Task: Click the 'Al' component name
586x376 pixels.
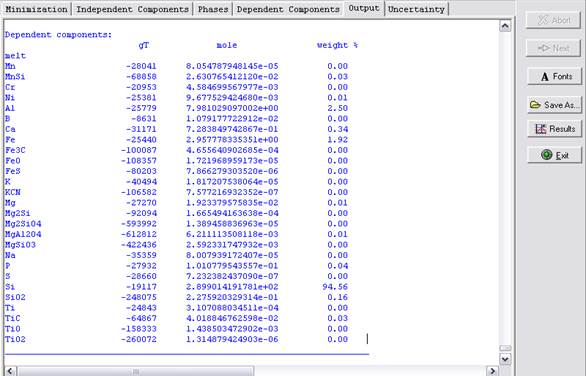Action: tap(10, 108)
